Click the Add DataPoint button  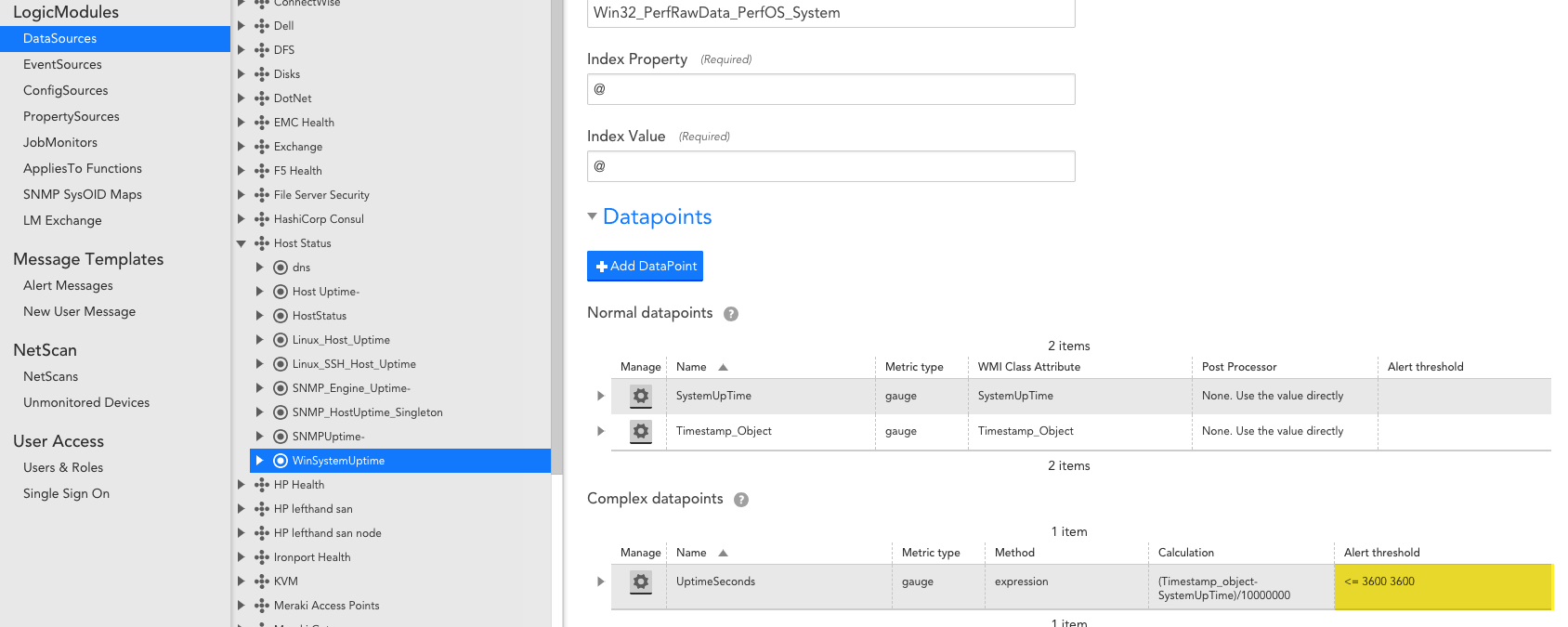coord(645,266)
